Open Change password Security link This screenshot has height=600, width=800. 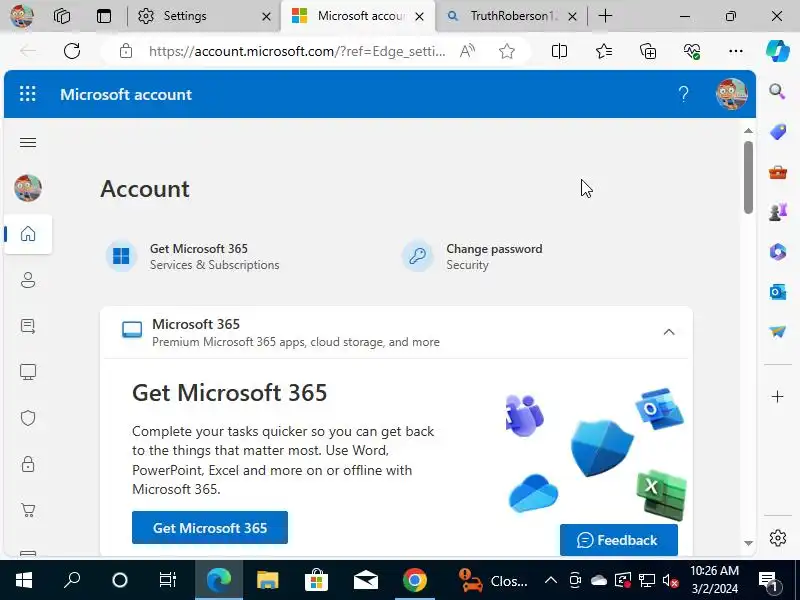point(472,256)
